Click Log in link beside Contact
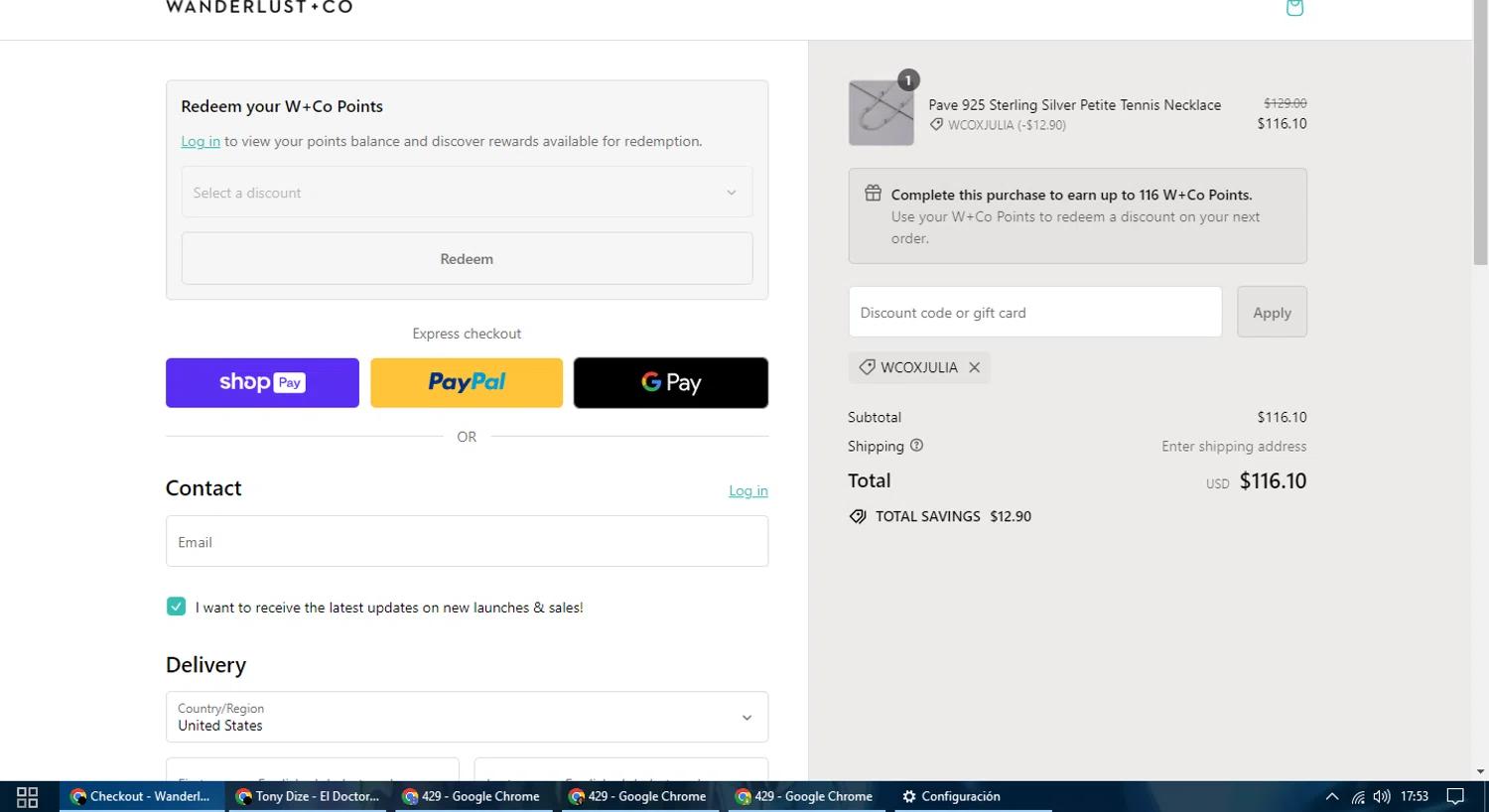The height and width of the screenshot is (812, 1489). pyautogui.click(x=747, y=490)
